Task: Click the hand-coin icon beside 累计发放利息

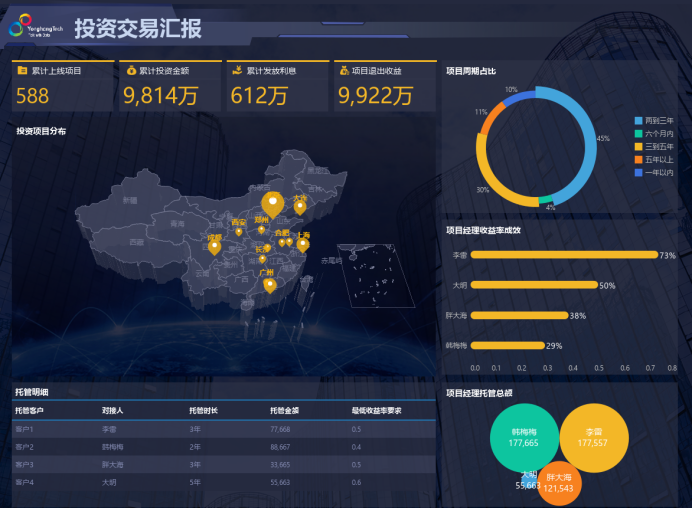Action: tap(236, 71)
